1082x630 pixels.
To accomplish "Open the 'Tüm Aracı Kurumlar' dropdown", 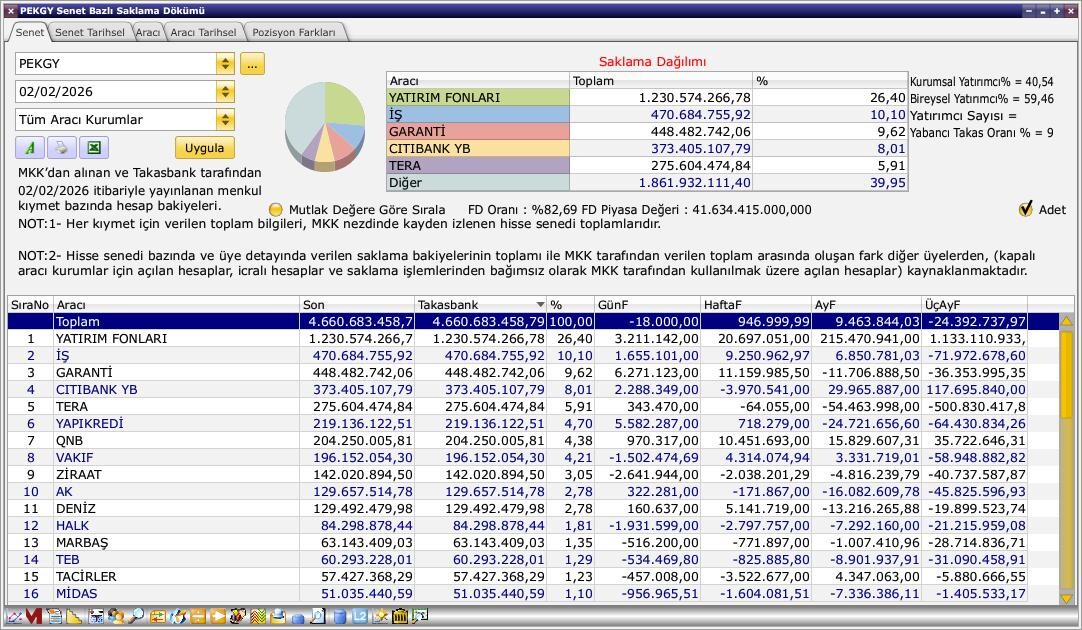I will [x=225, y=120].
